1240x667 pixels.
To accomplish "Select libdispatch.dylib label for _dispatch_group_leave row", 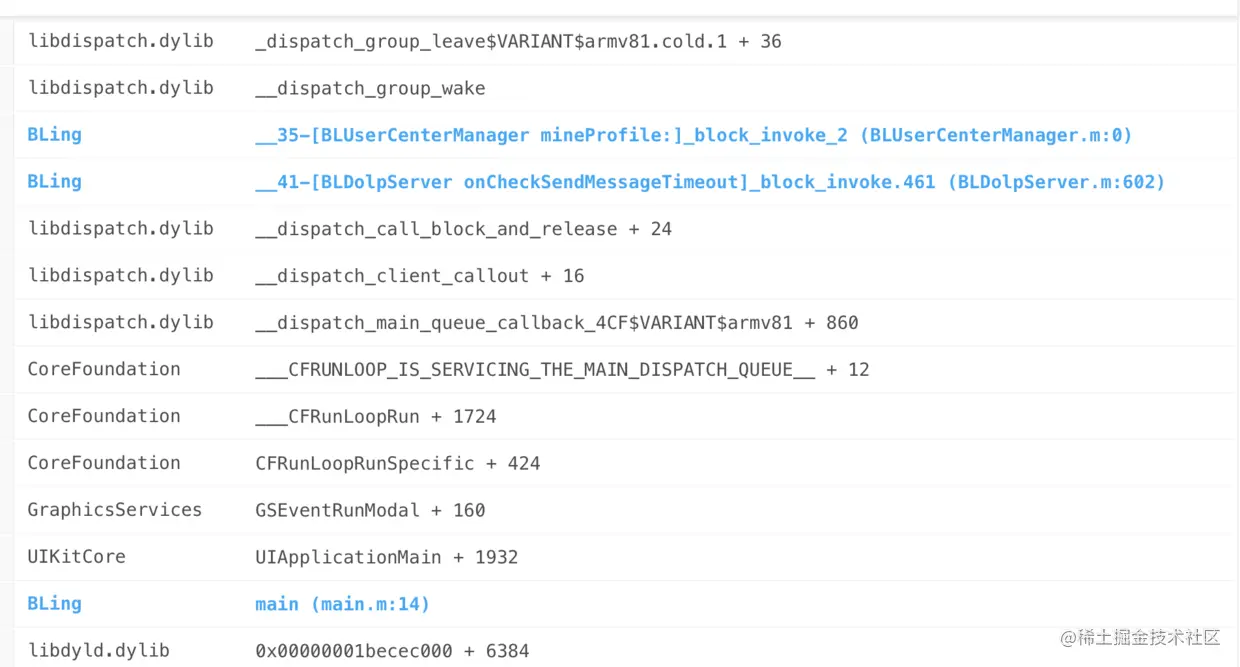I will pyautogui.click(x=121, y=42).
